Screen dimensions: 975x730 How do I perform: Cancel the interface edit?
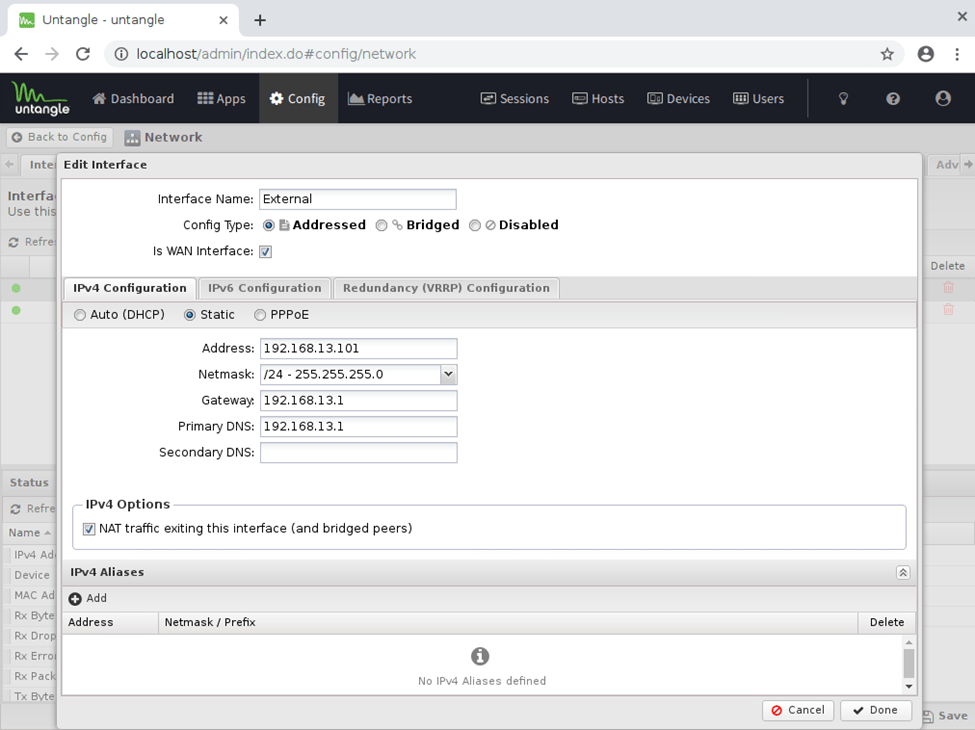[x=798, y=710]
